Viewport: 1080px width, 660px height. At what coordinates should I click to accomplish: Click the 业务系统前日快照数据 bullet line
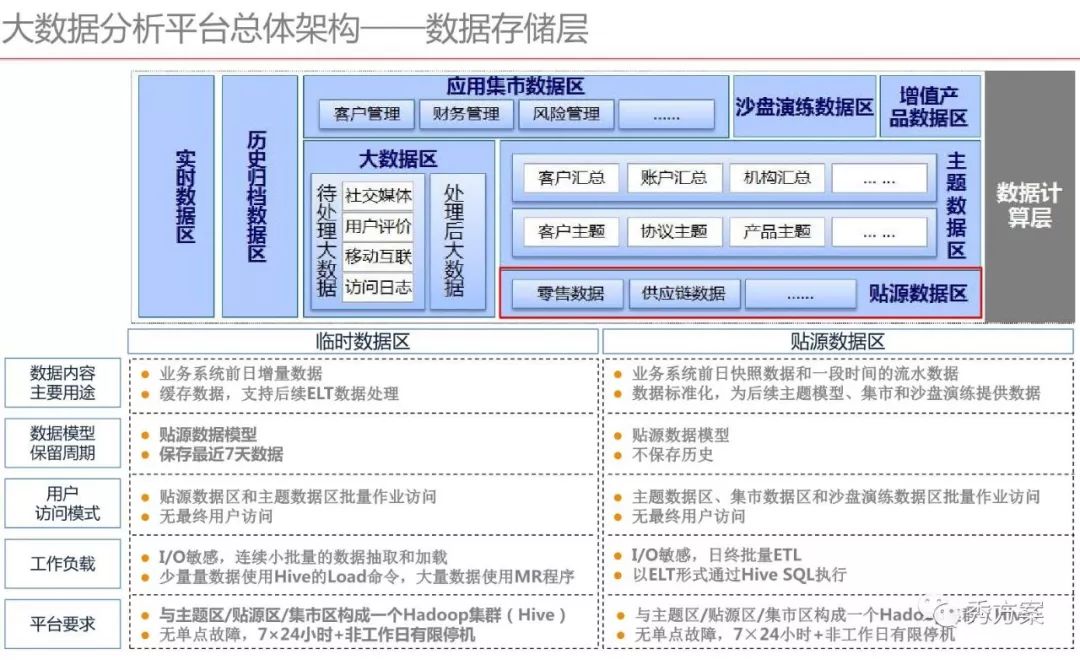(796, 373)
